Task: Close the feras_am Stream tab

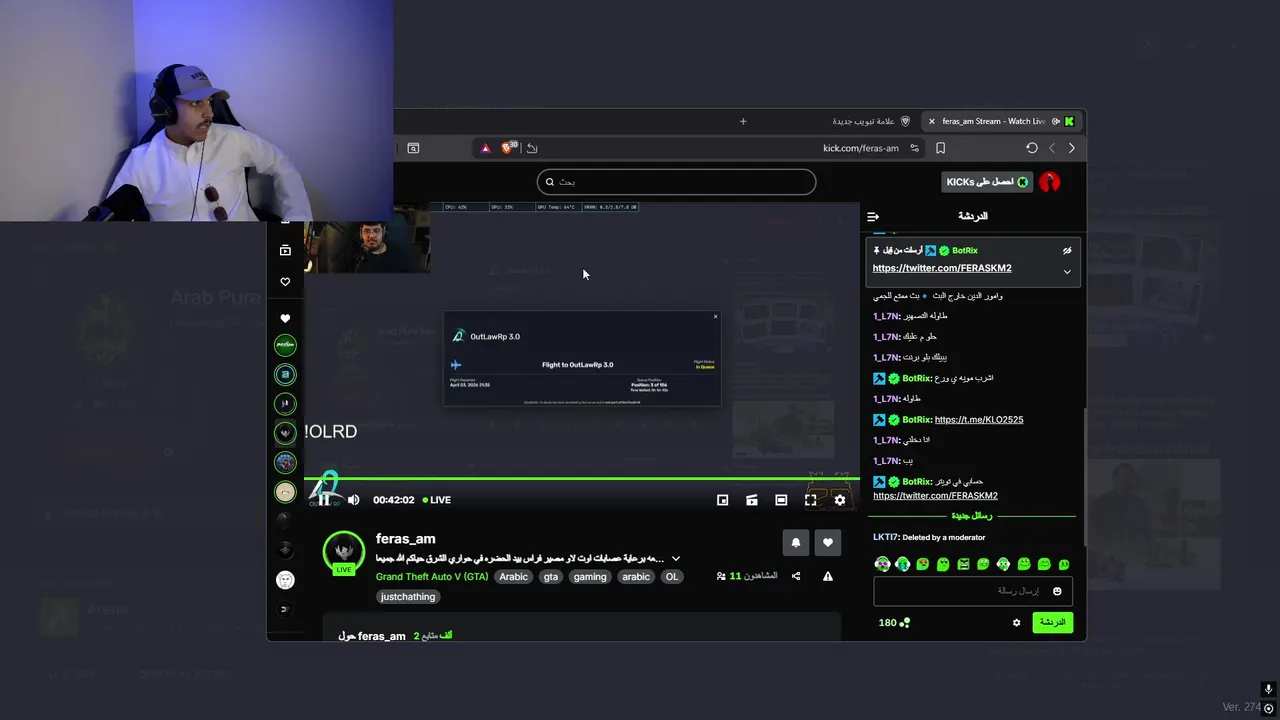Action: click(932, 121)
